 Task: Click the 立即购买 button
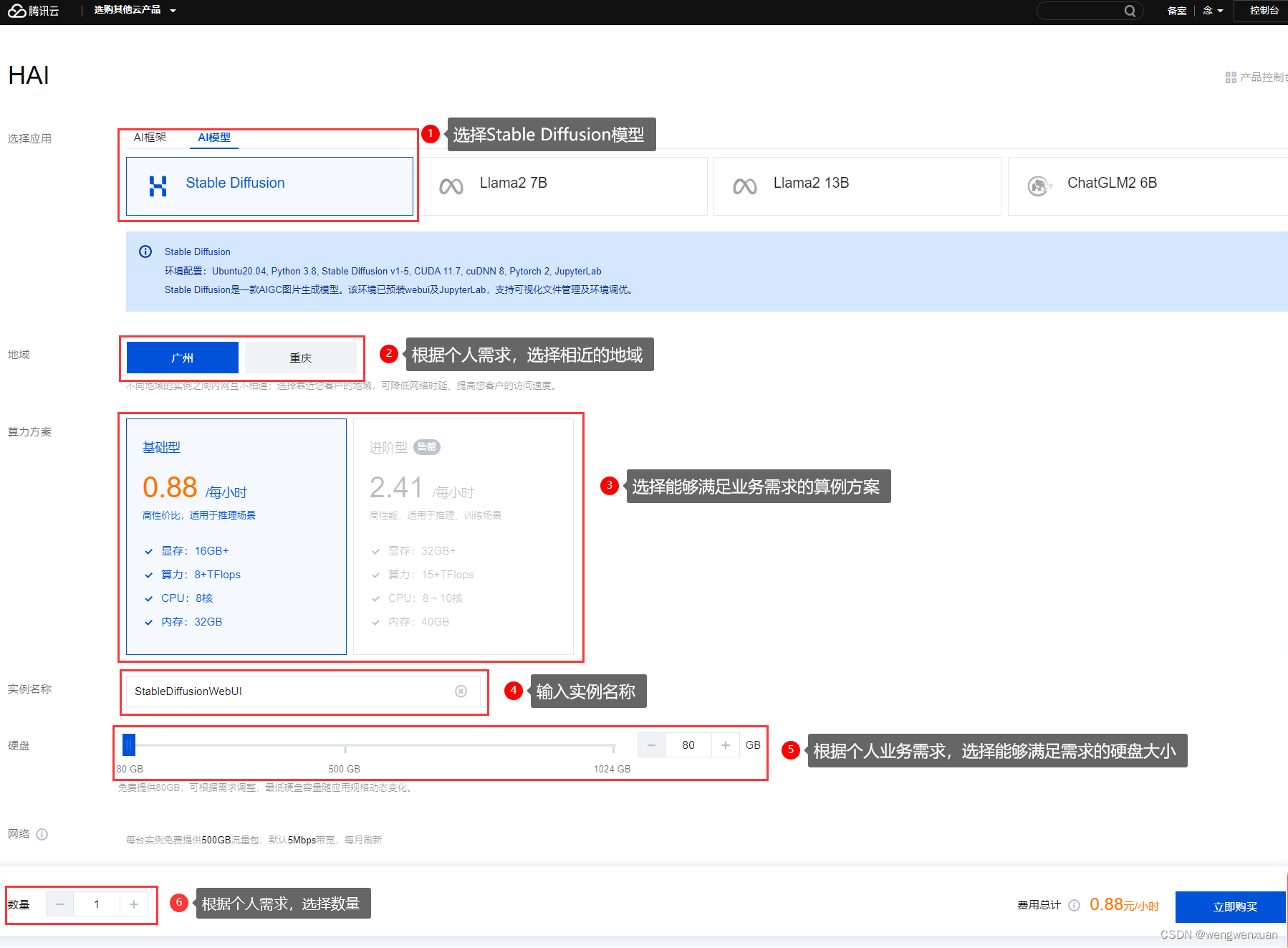tap(1231, 906)
